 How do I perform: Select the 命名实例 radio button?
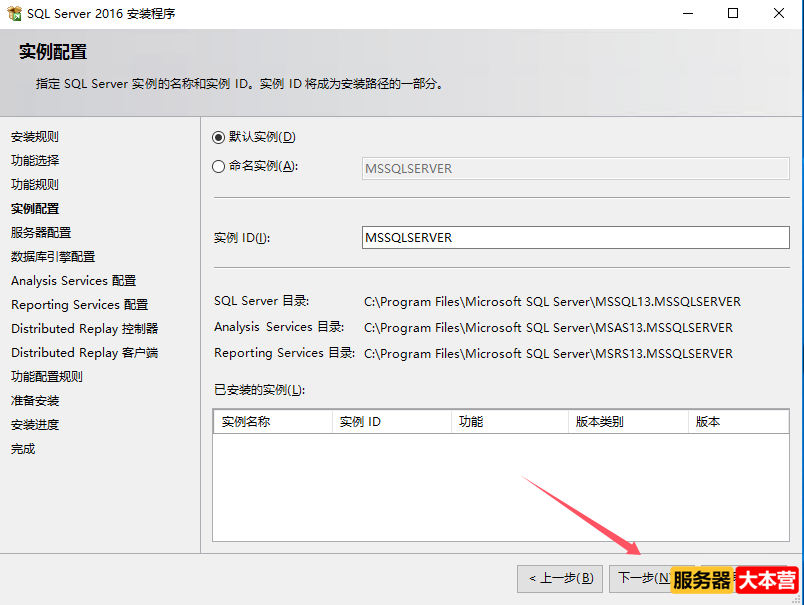[217, 166]
